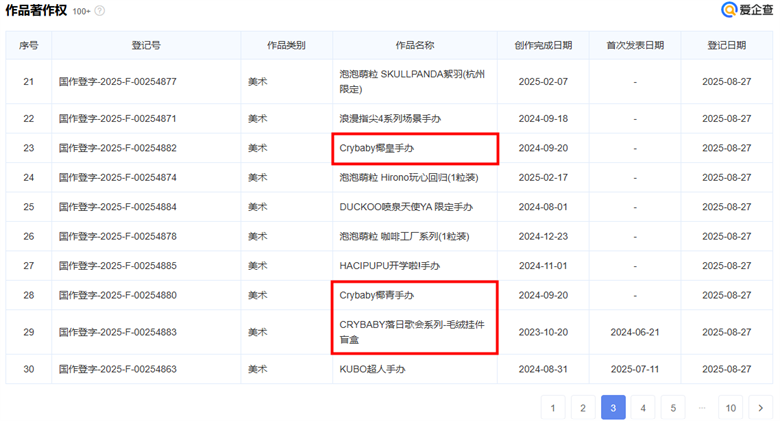Click creation date 2024-12-23
Viewport: 780px width, 421px height.
pos(543,236)
